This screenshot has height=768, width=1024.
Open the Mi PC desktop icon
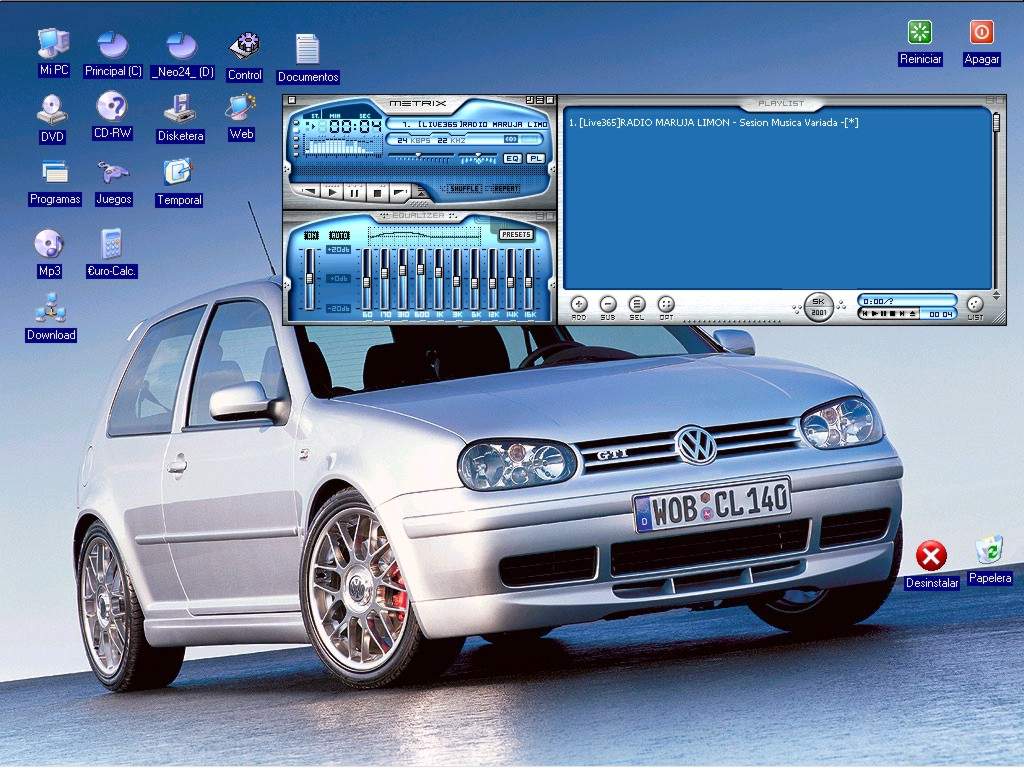pos(54,52)
